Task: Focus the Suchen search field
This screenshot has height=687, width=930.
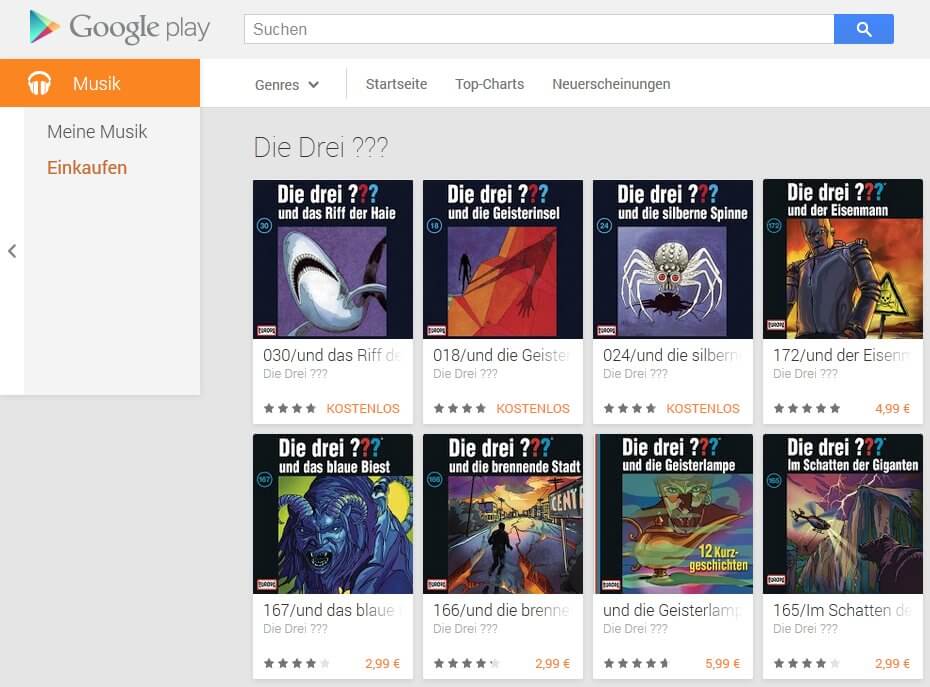Action: point(539,29)
